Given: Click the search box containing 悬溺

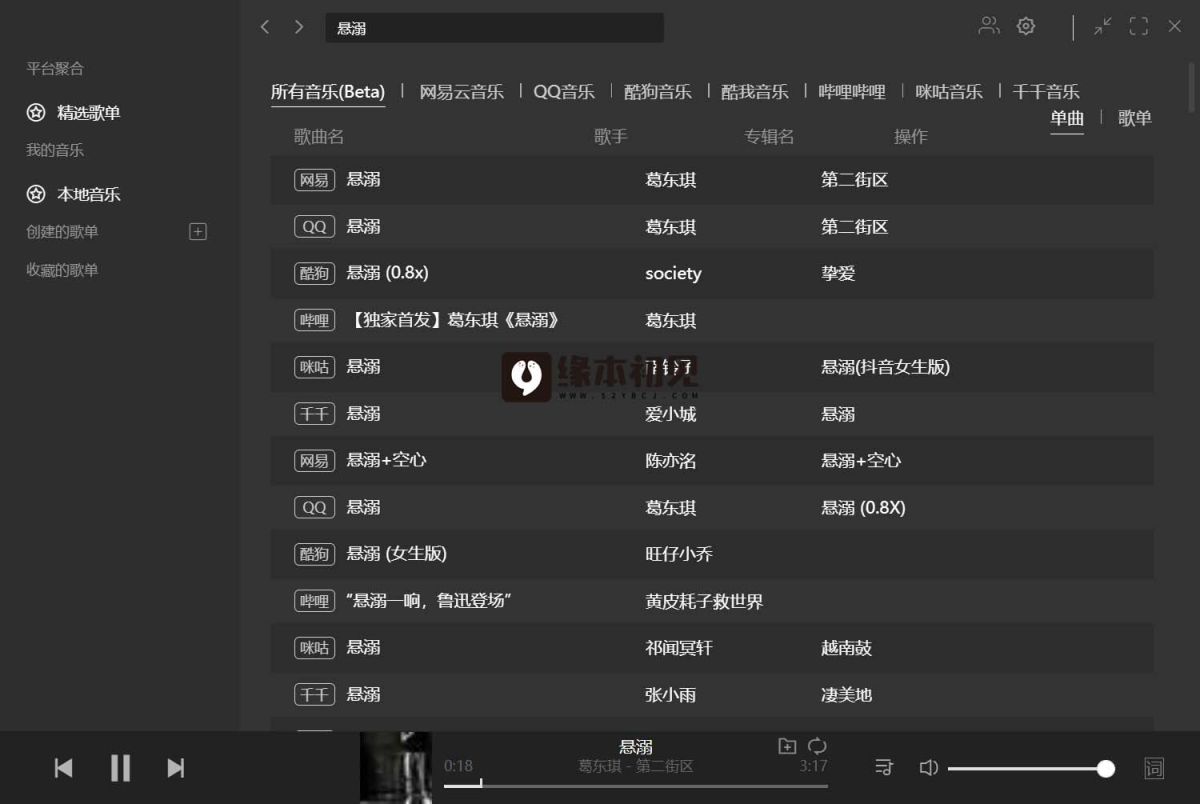Looking at the screenshot, I should point(494,28).
